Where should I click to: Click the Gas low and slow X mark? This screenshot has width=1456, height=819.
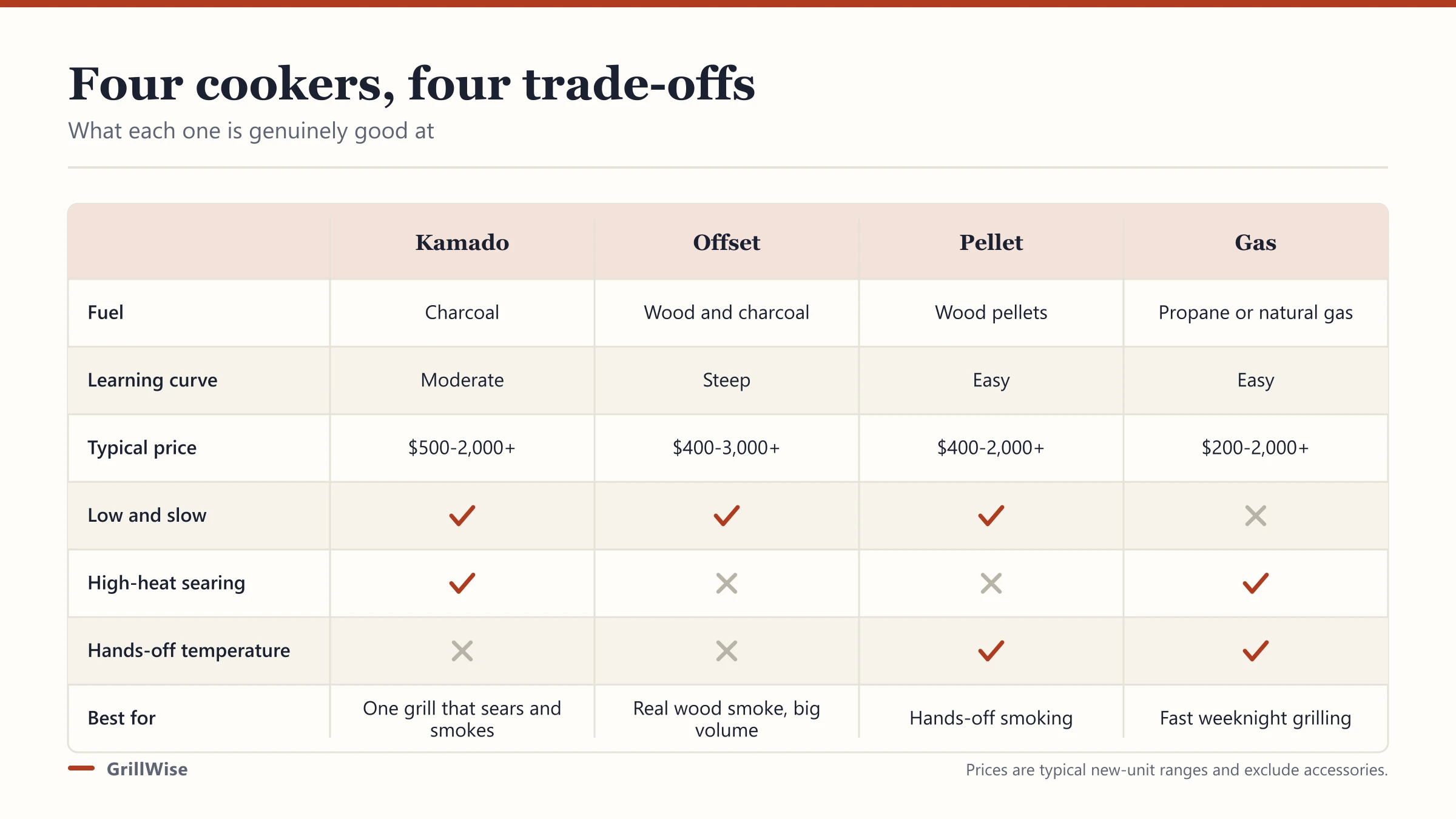click(x=1255, y=516)
